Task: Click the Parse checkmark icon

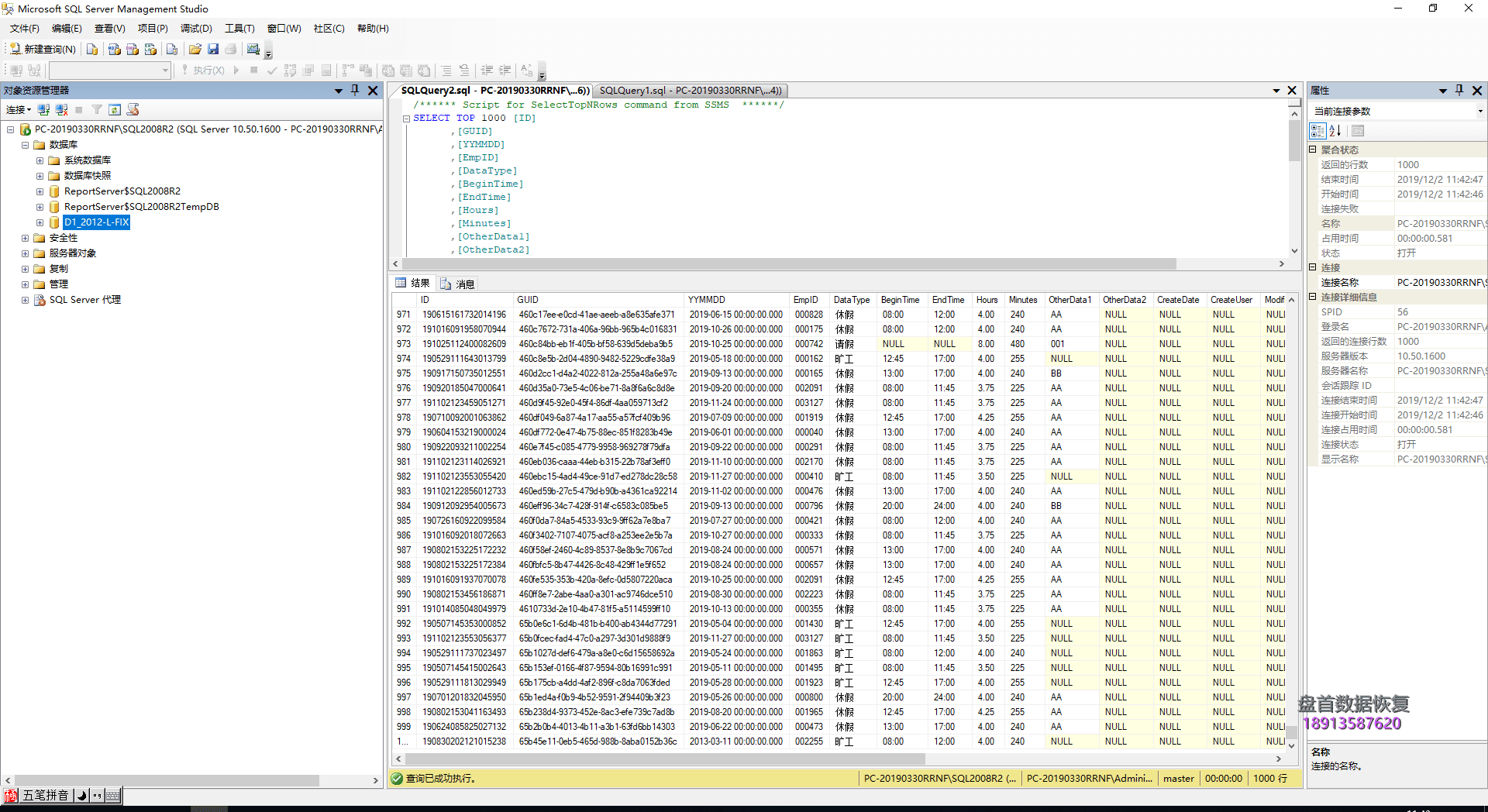Action: pos(272,71)
